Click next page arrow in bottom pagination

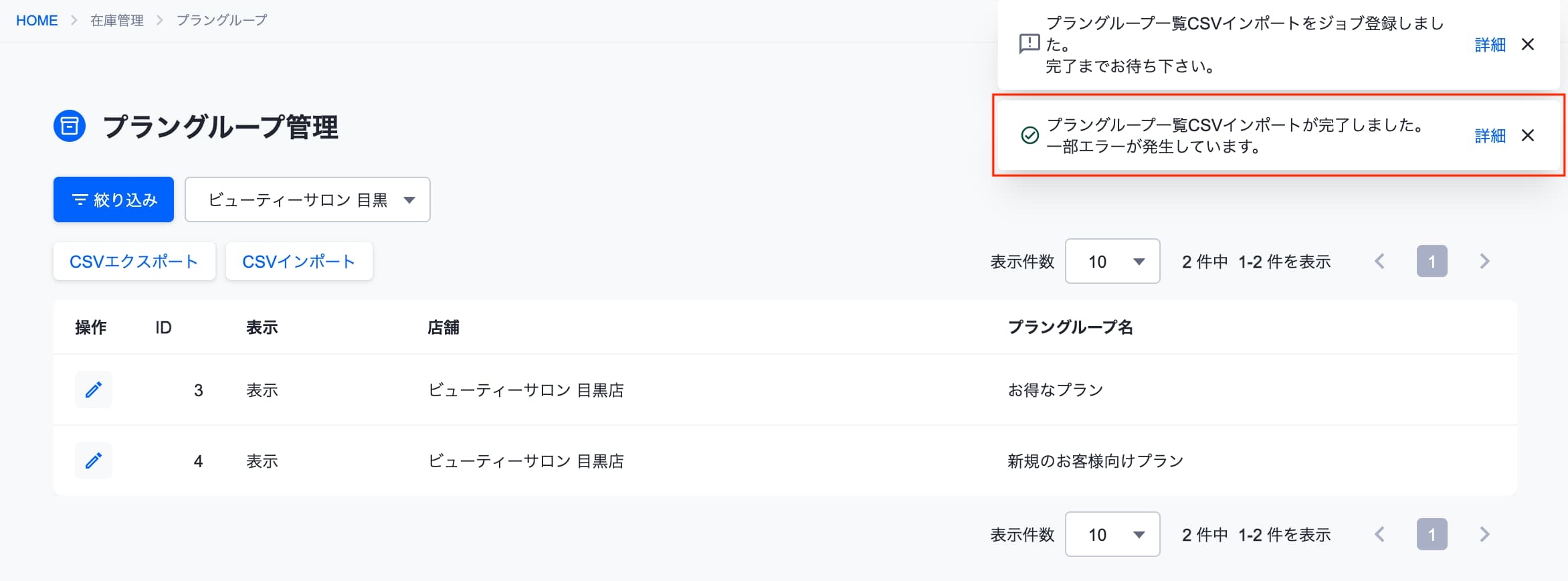click(x=1484, y=534)
